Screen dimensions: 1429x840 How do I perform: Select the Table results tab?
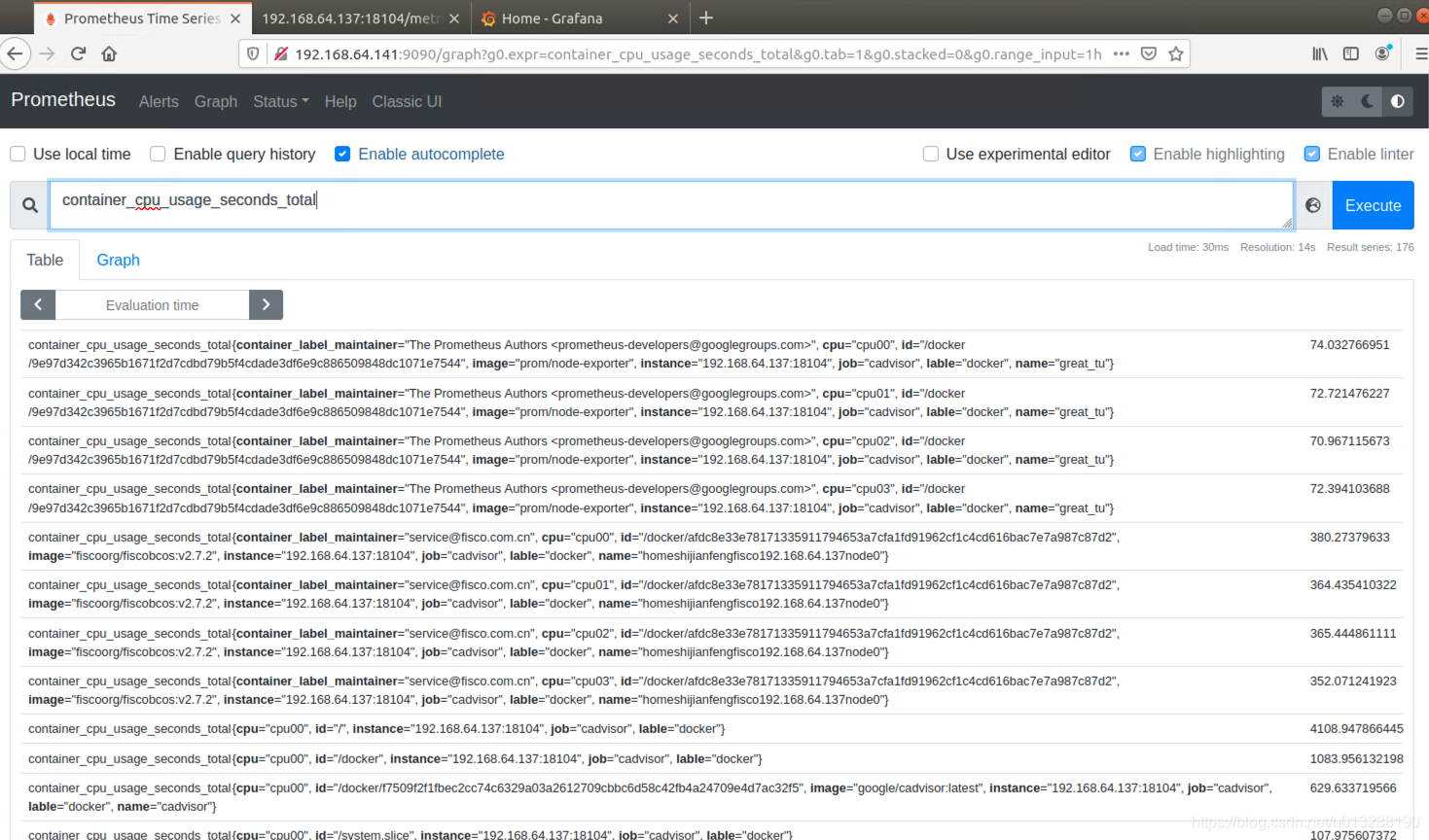click(x=45, y=260)
